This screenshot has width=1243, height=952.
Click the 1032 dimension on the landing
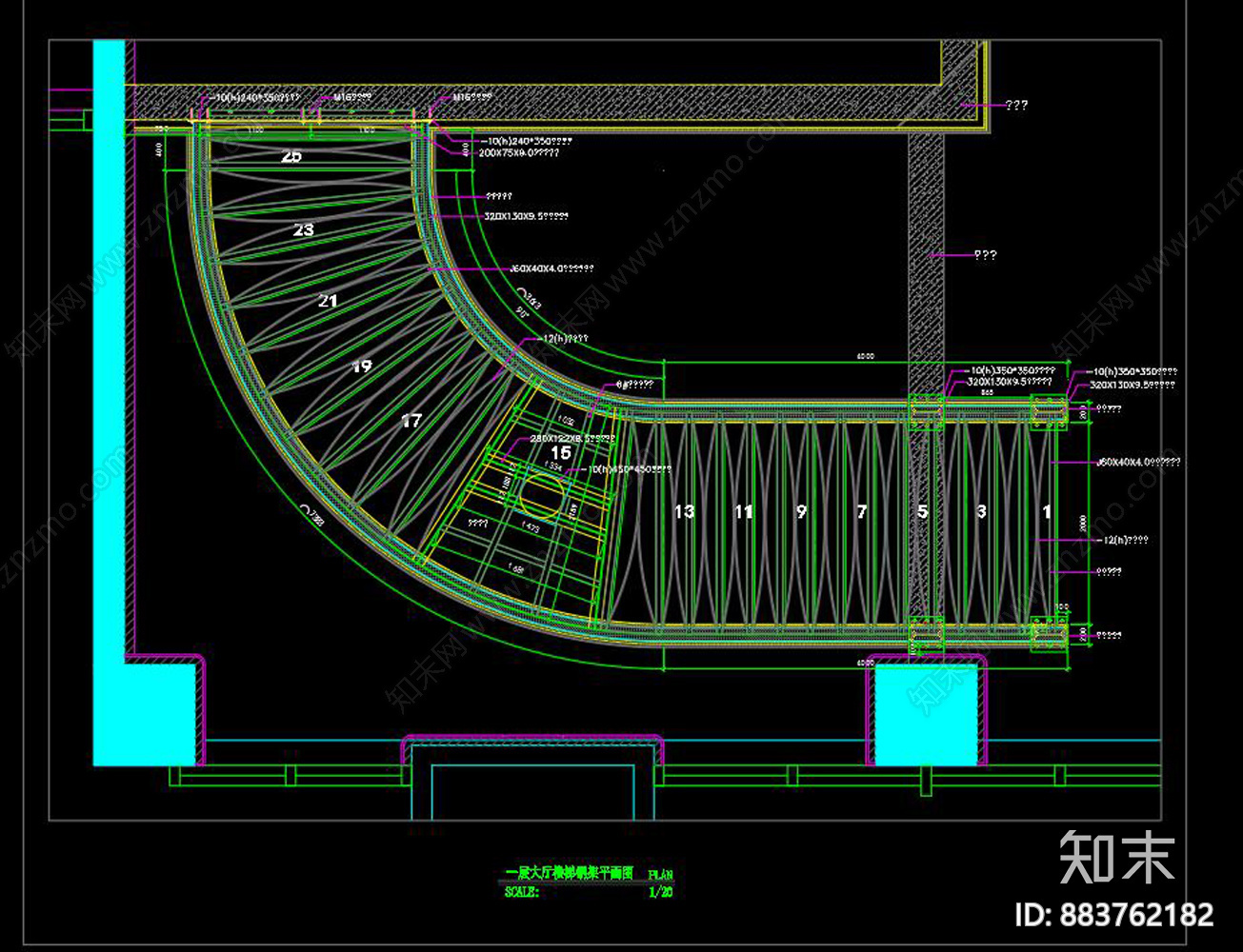click(x=565, y=420)
